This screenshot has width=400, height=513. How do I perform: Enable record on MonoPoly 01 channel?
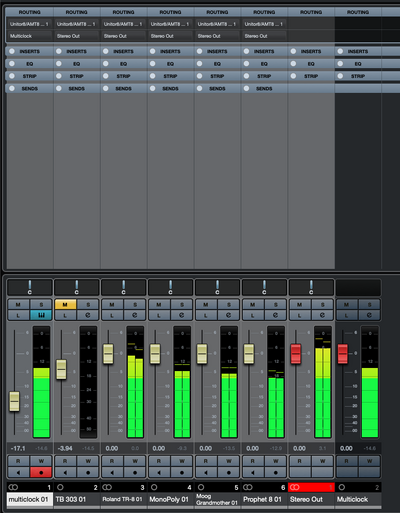coord(182,472)
